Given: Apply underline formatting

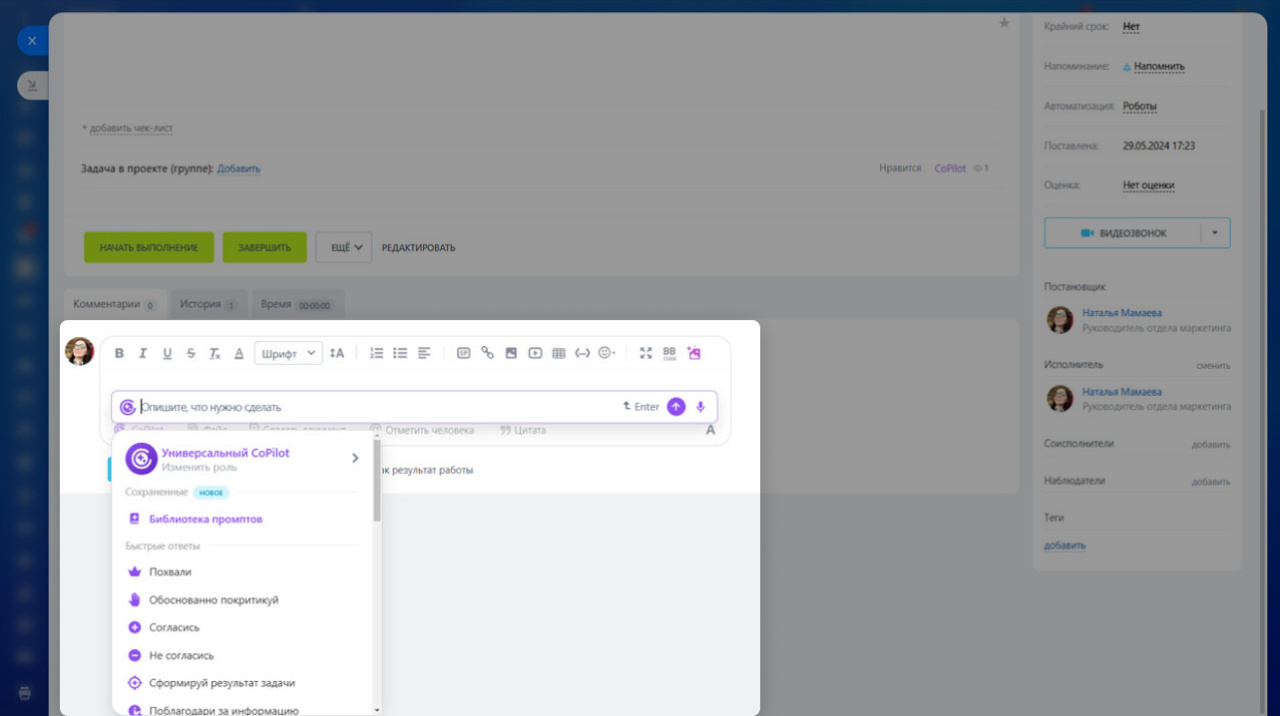Looking at the screenshot, I should [x=167, y=353].
